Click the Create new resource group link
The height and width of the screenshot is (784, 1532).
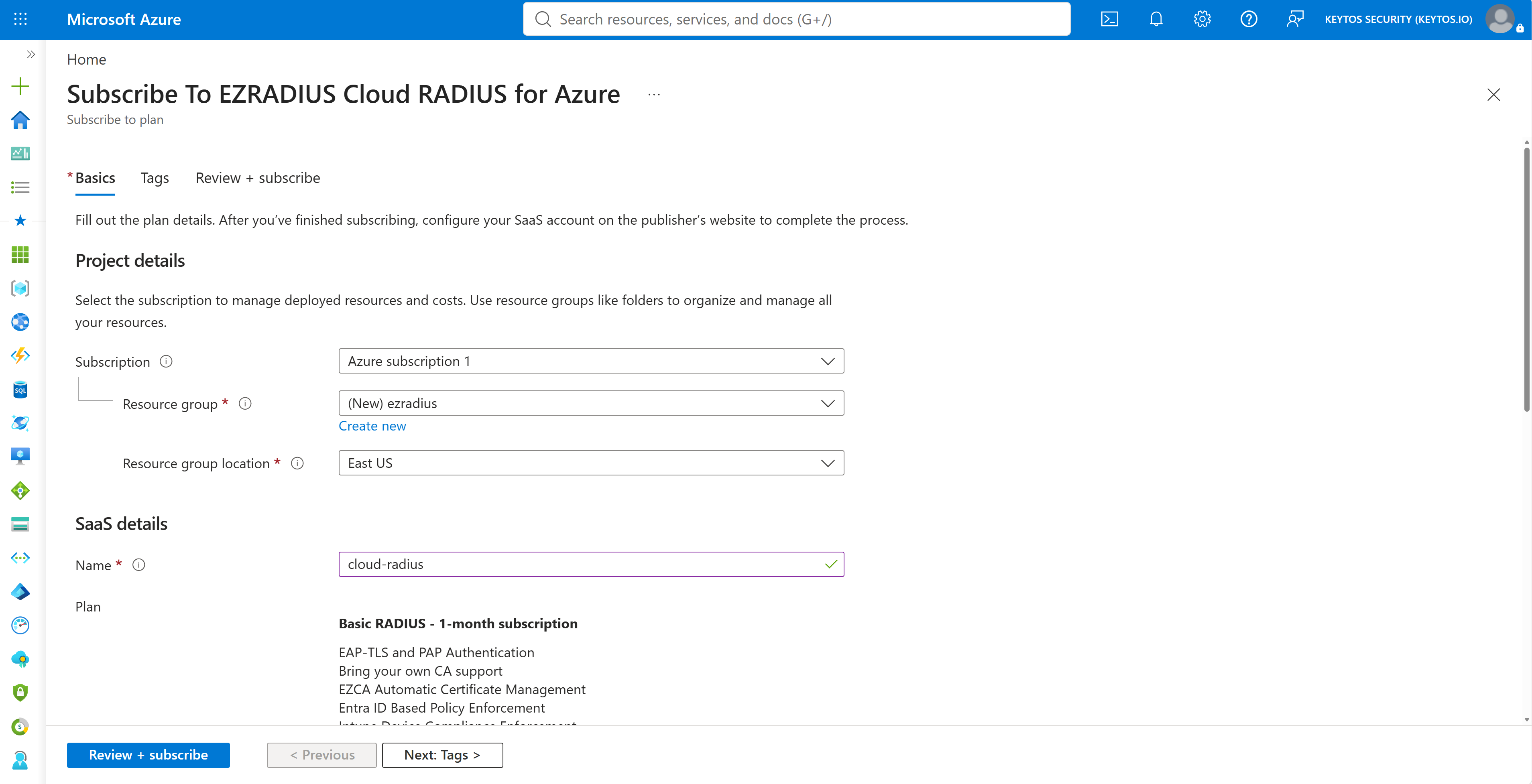click(372, 426)
